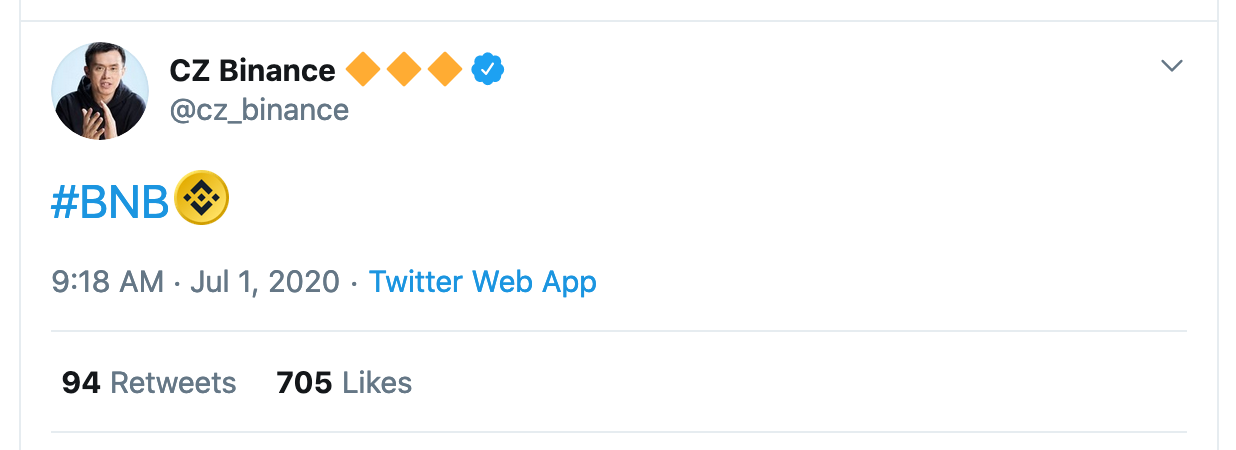The width and height of the screenshot is (1236, 450).
Task: View the Likes list via its label
Action: pos(377,382)
